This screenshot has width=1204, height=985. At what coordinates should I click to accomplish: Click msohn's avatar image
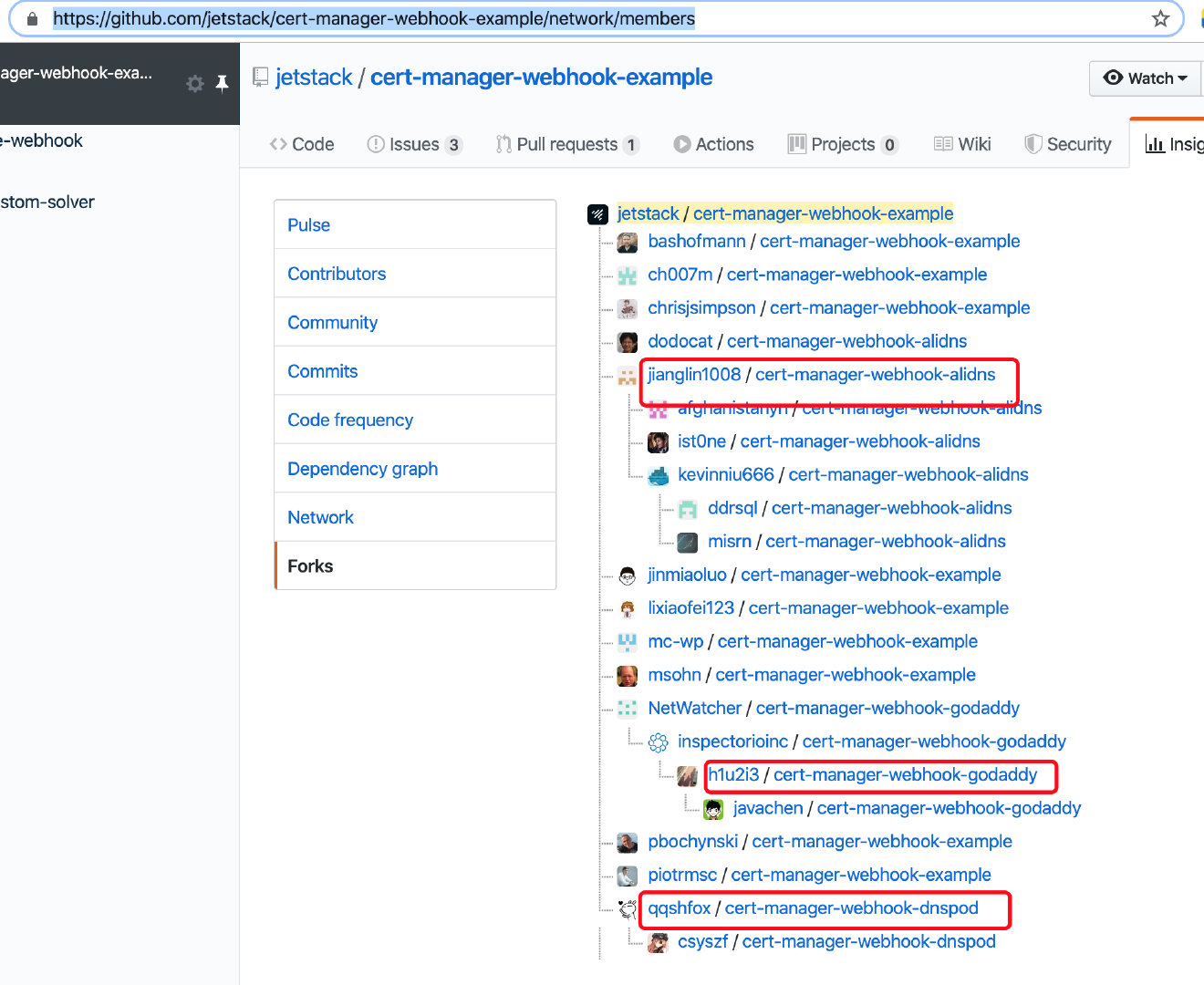coord(628,676)
